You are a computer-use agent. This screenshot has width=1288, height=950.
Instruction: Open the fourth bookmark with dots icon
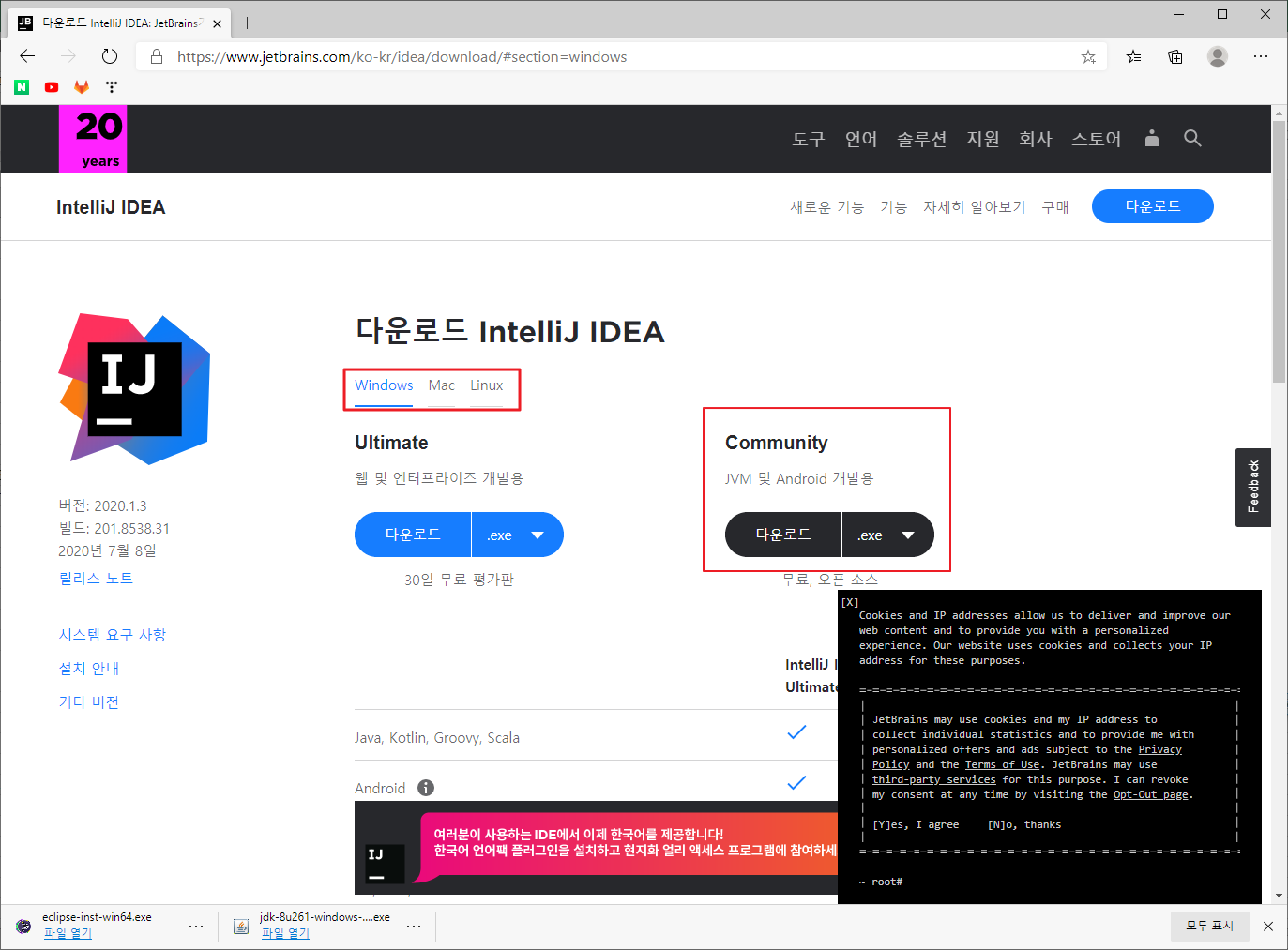pyautogui.click(x=112, y=87)
